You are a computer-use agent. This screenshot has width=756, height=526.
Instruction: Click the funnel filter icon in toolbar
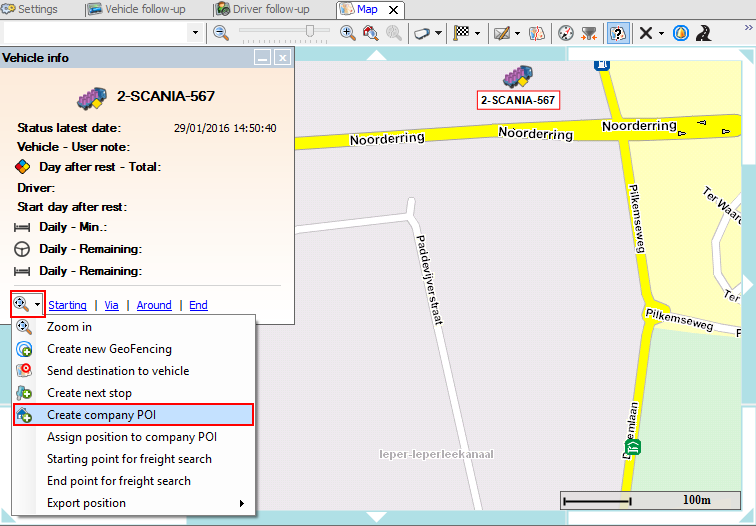click(x=590, y=33)
